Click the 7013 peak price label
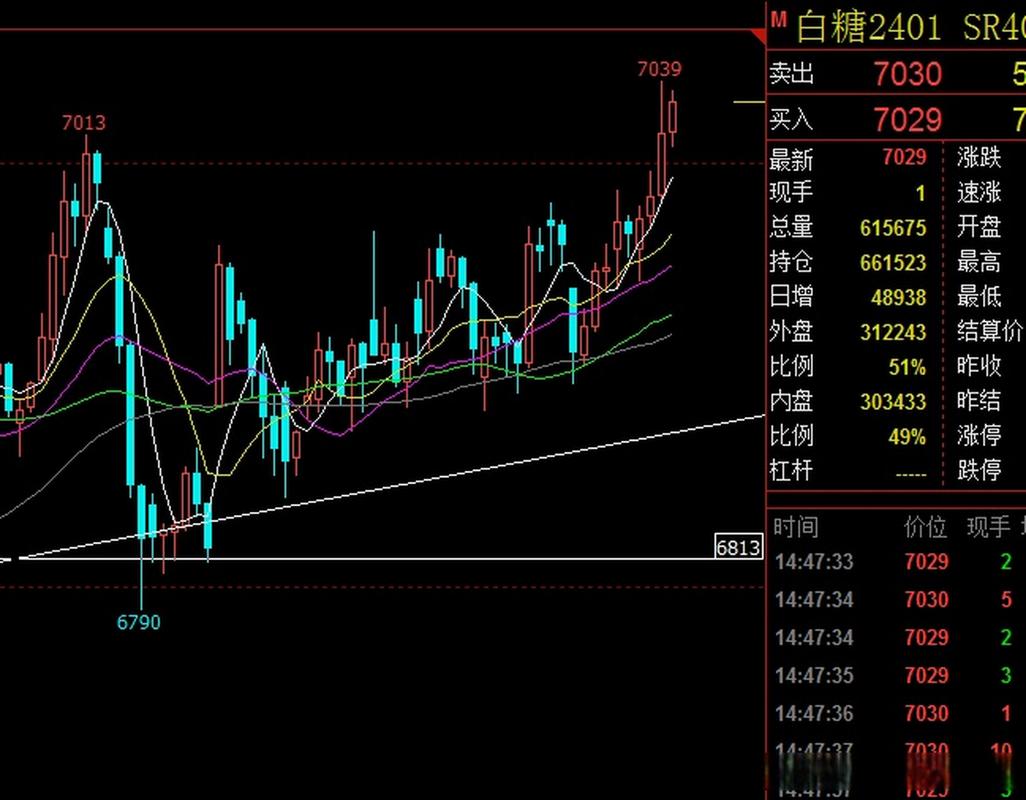Image resolution: width=1026 pixels, height=800 pixels. pyautogui.click(x=83, y=123)
